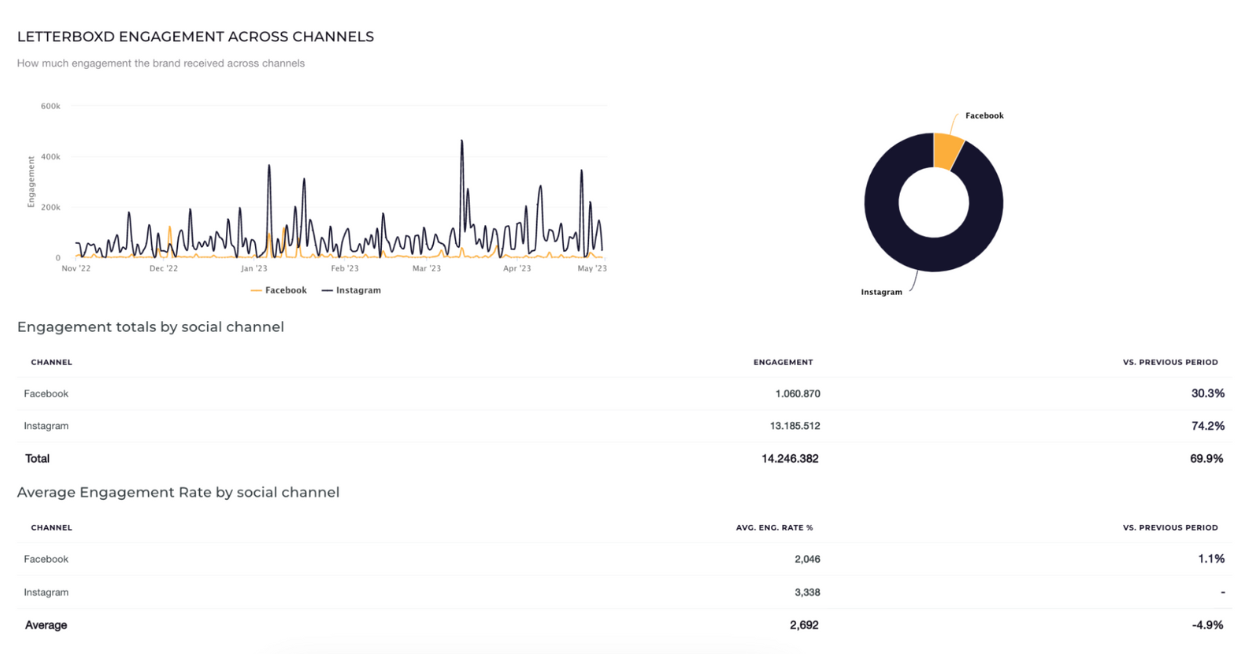Click the Apr '23 x-axis label
The image size is (1256, 654).
517,269
